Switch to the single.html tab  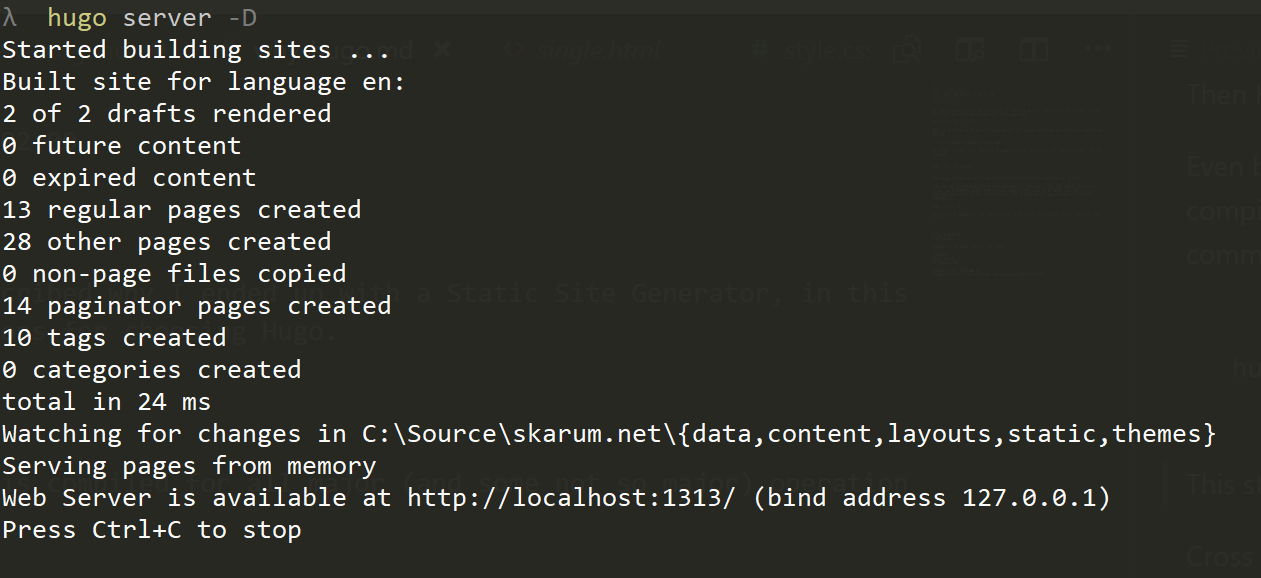[597, 50]
